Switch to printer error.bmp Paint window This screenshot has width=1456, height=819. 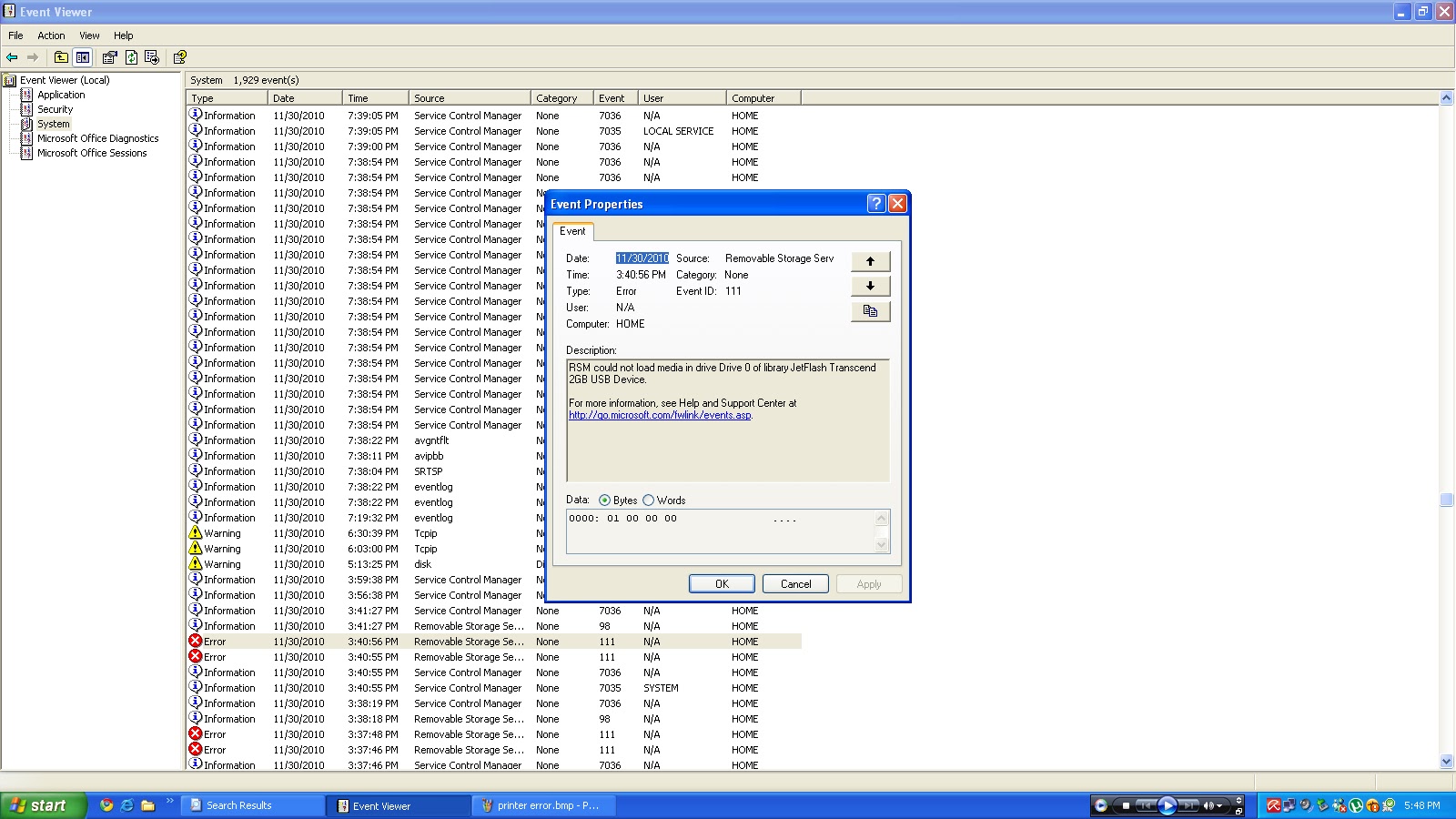tap(544, 805)
